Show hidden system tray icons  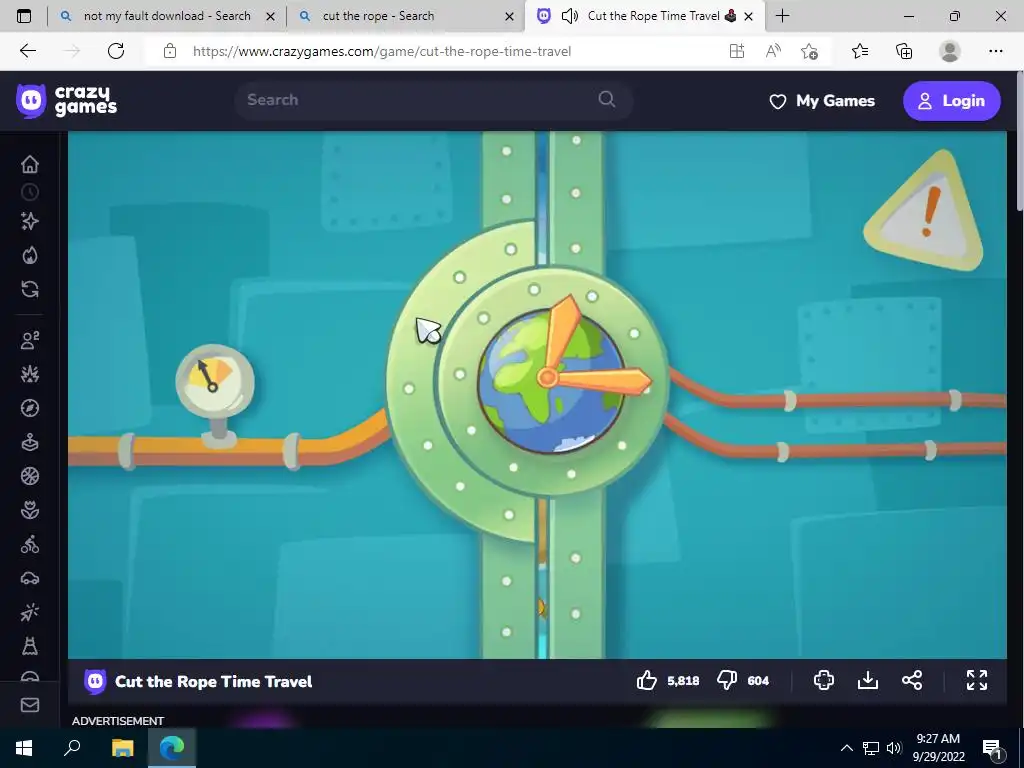coord(846,748)
